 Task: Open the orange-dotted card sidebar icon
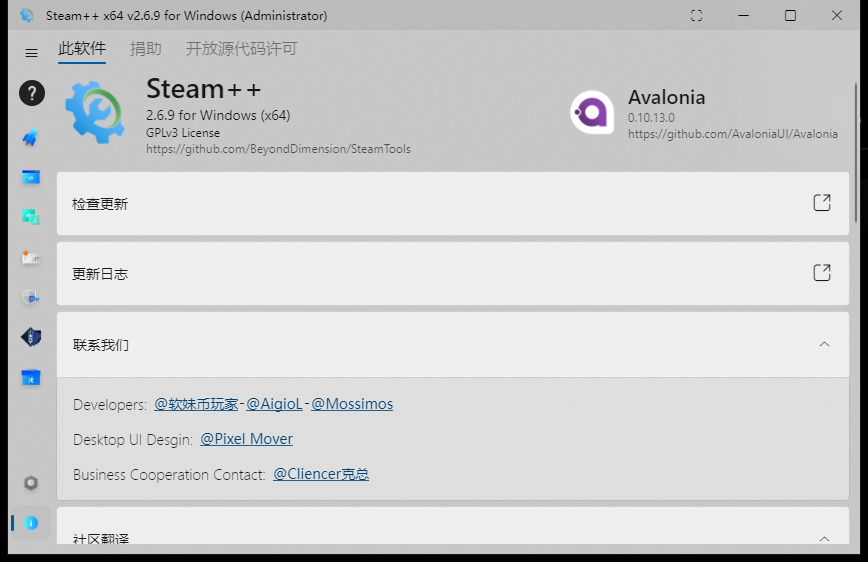(30, 257)
